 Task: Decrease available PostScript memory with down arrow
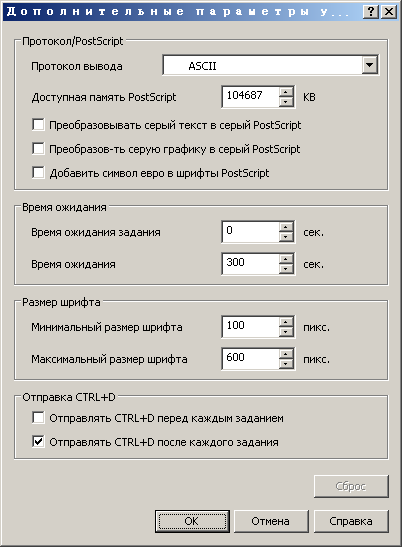[286, 102]
